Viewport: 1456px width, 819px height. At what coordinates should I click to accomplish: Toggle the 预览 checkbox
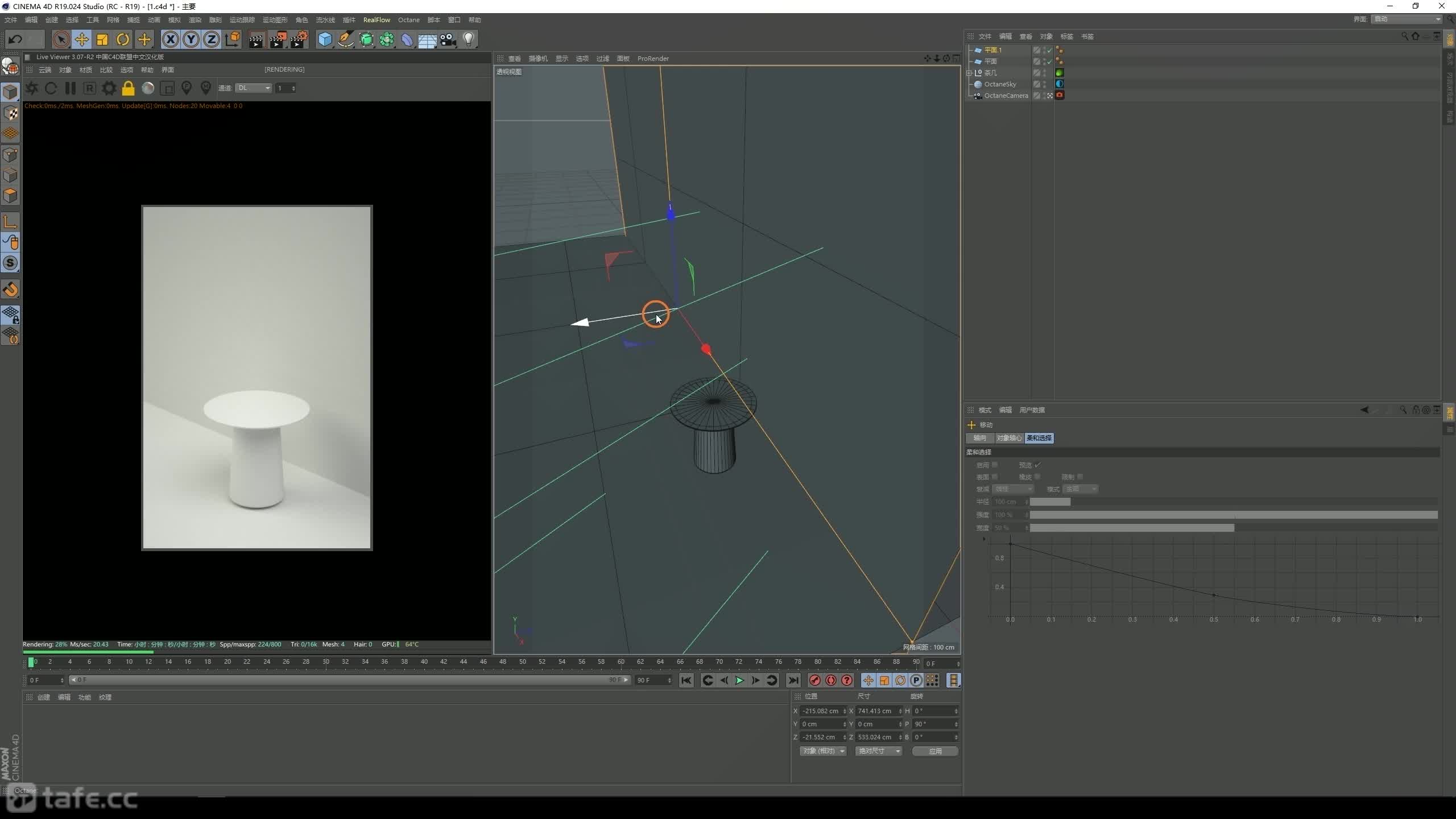pyautogui.click(x=1038, y=465)
